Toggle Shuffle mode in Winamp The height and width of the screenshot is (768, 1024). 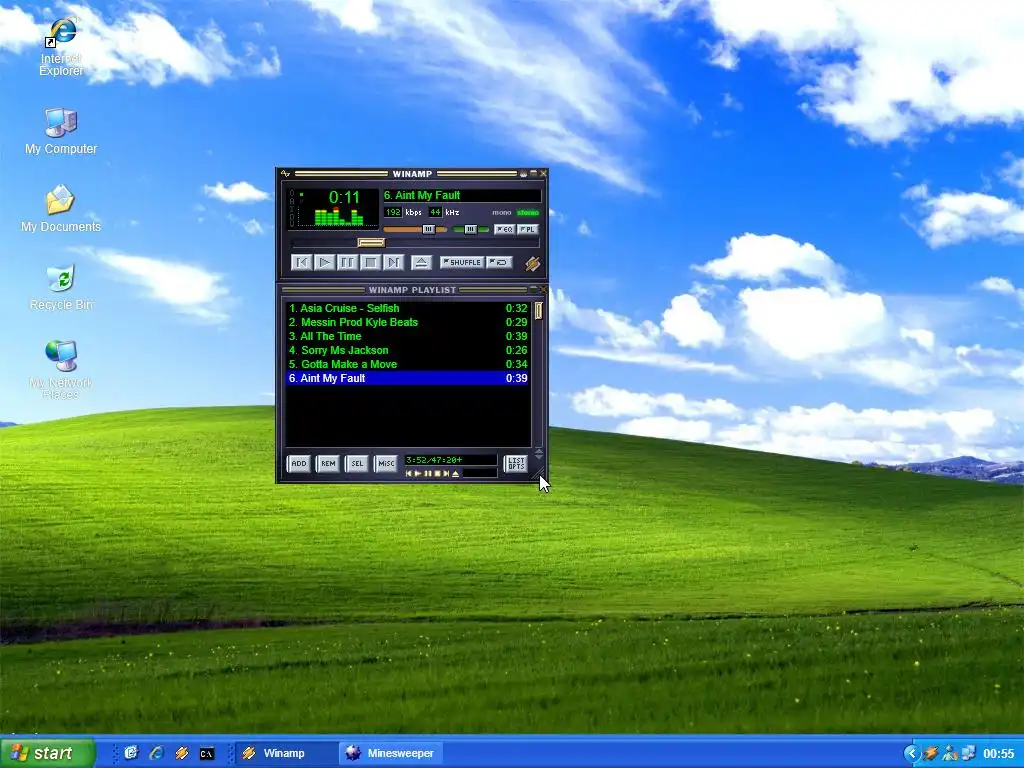[462, 263]
